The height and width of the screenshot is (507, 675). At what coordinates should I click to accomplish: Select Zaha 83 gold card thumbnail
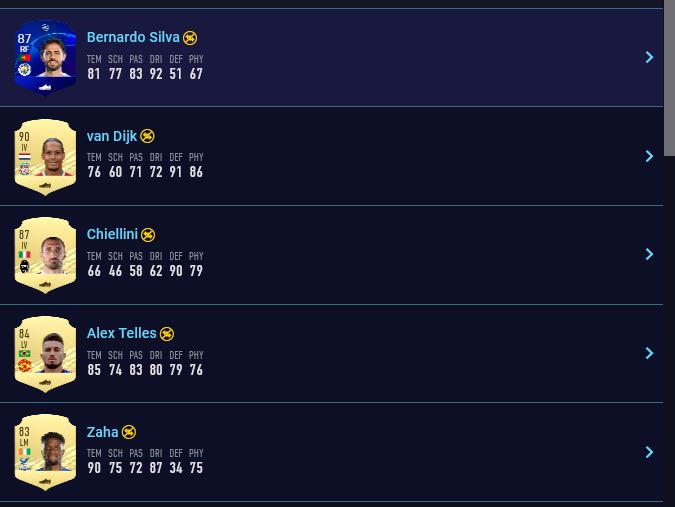45,452
